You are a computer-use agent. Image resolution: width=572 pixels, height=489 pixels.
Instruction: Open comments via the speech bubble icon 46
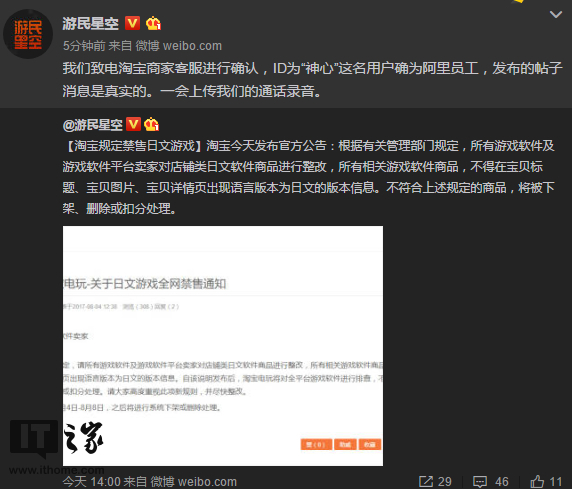(480, 482)
